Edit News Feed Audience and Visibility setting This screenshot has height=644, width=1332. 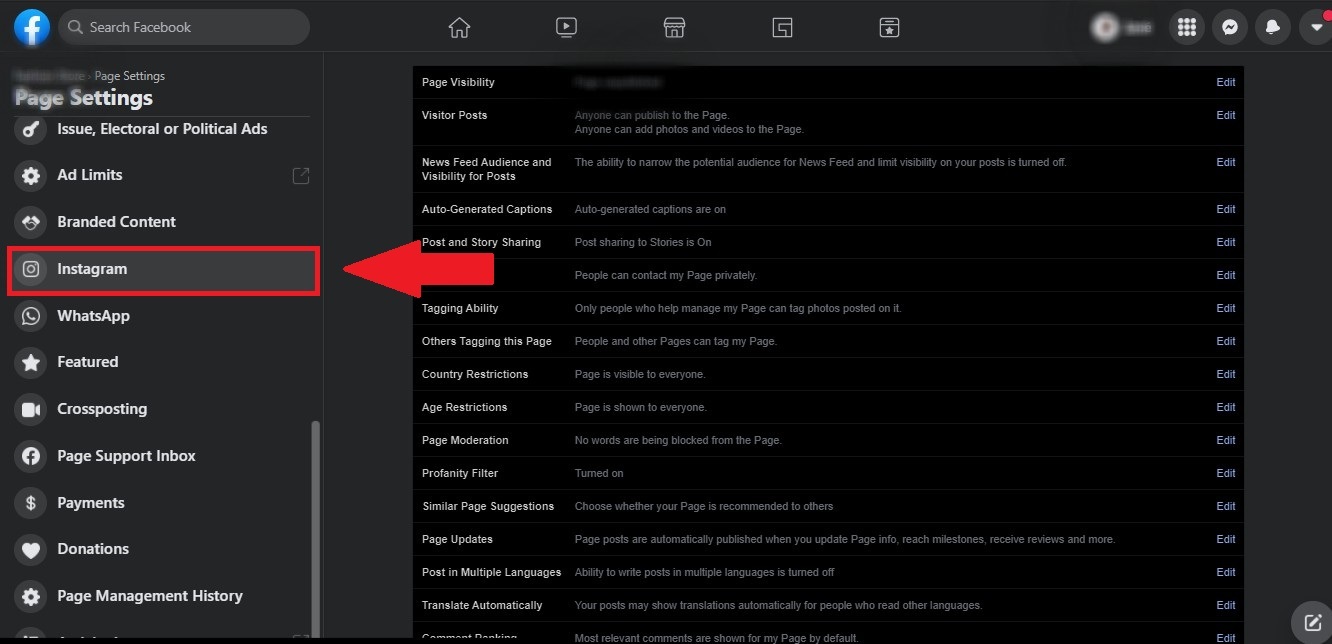coord(1226,162)
